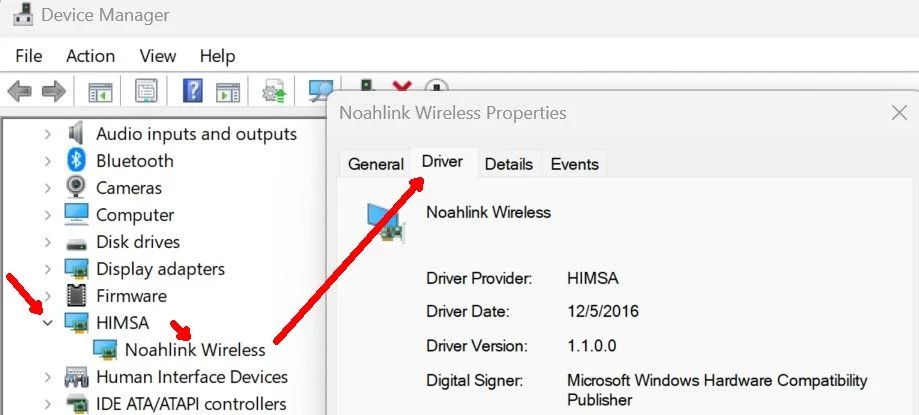Select IDE ATA/ATAPI controllers label
919x415 pixels.
coord(191,404)
